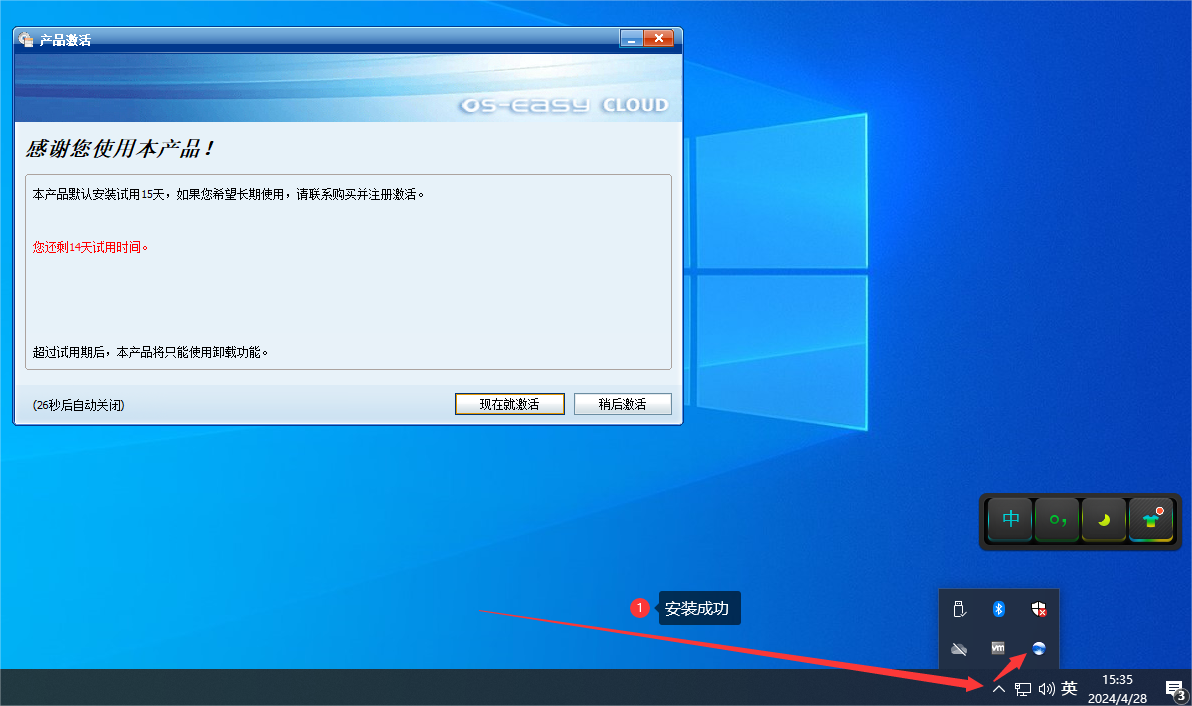Open the OS-Easy Cloud blue globe tray icon
Screen dimensions: 1192x706
pos(1038,648)
